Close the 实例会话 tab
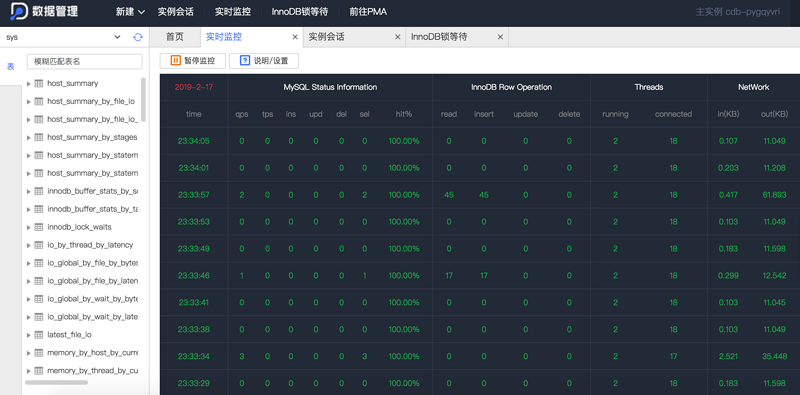 397,37
